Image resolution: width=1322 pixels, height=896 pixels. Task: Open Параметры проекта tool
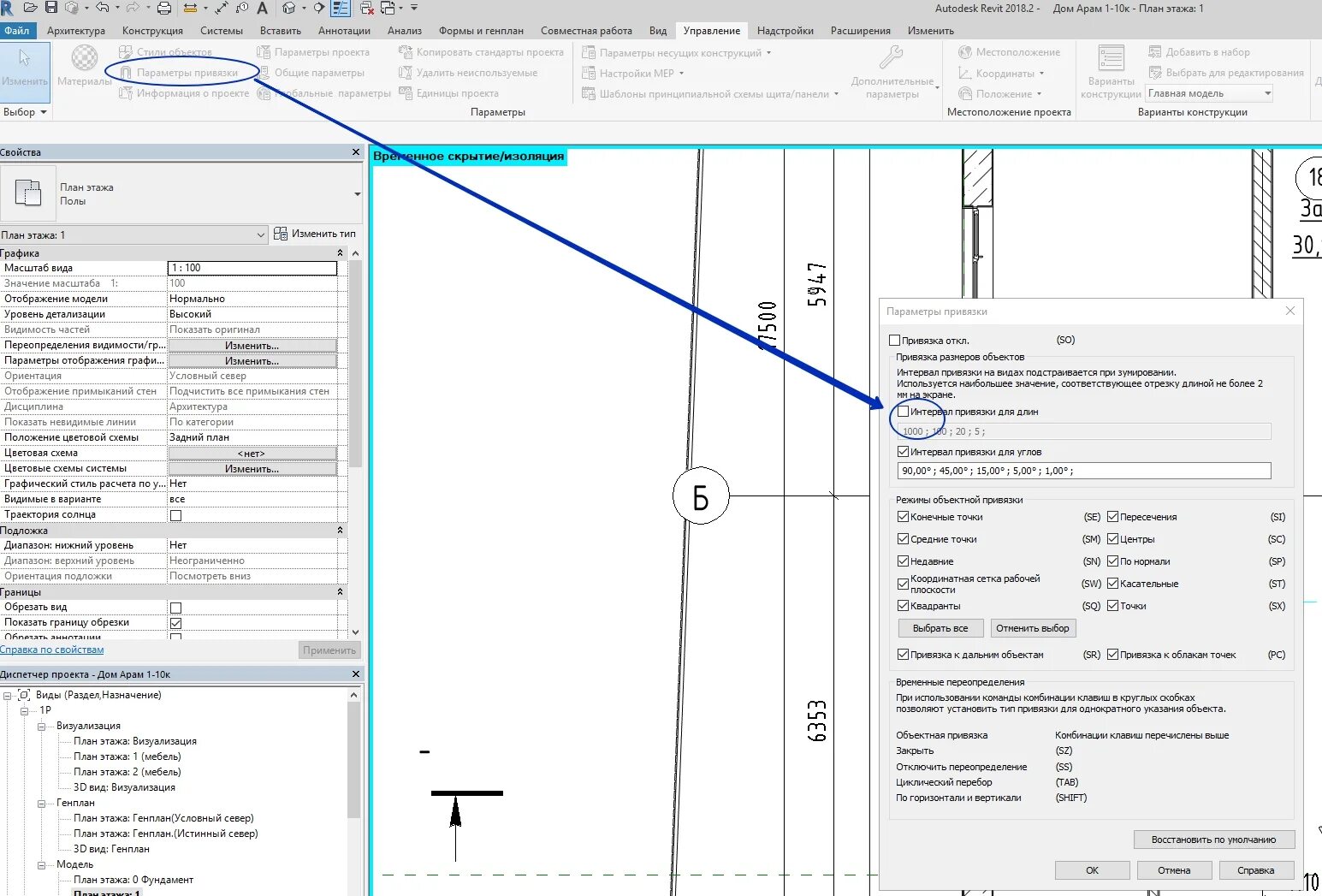coord(313,52)
